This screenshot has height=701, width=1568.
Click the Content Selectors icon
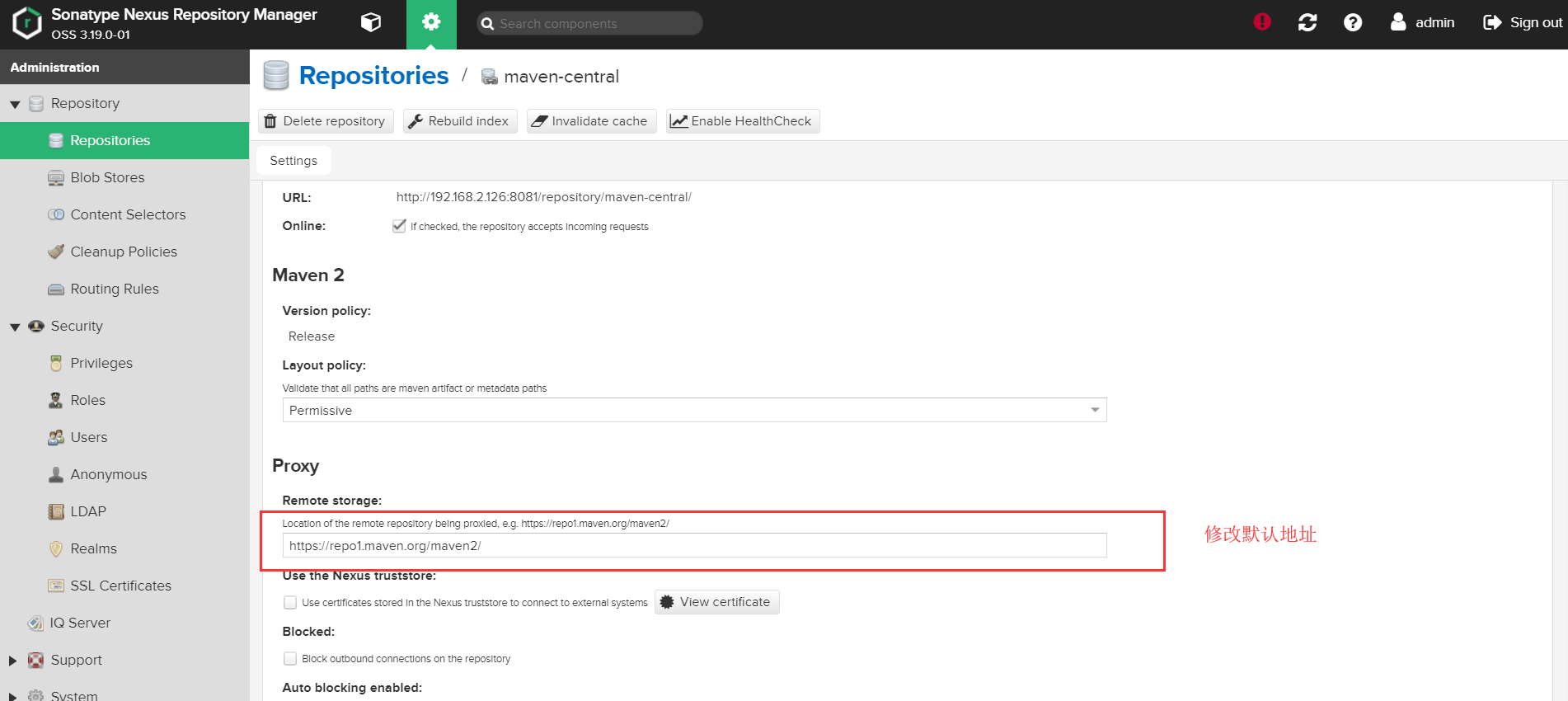coord(56,214)
